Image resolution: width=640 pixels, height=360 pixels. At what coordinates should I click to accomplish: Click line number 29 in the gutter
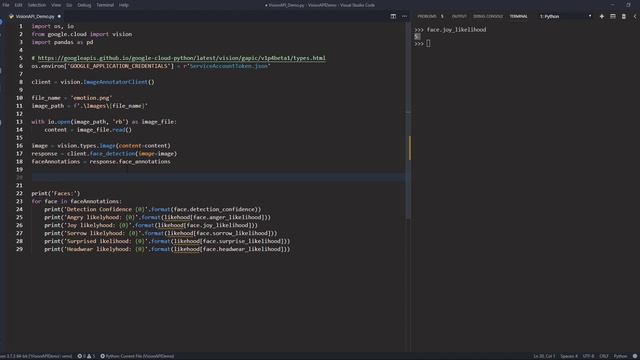click(x=20, y=249)
